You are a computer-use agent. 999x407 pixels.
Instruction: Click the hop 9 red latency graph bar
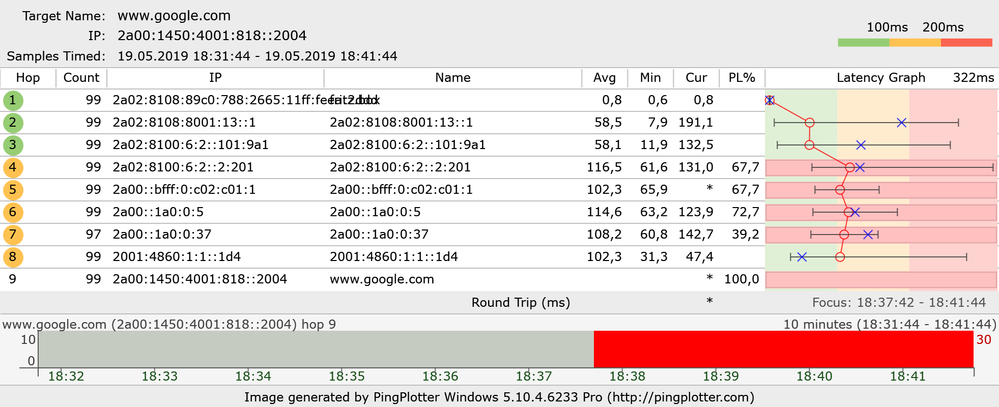pos(881,279)
